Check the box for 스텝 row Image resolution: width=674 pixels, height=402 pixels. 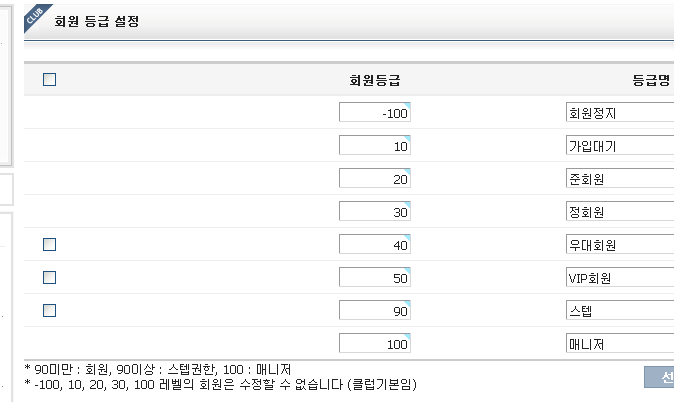pyautogui.click(x=49, y=310)
